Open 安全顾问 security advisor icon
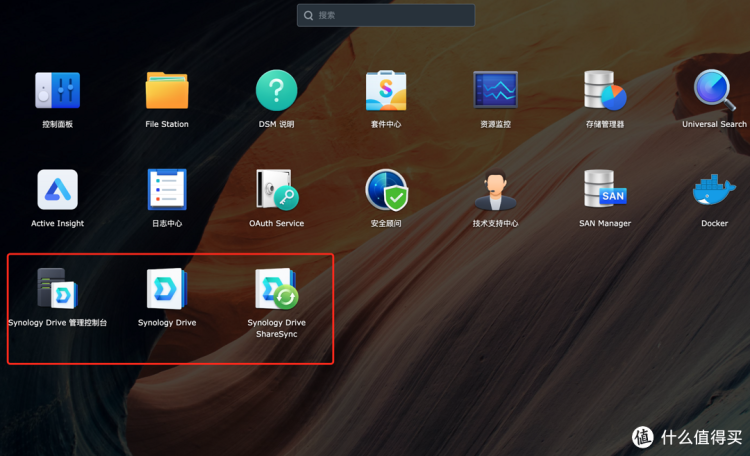Image resolution: width=750 pixels, height=456 pixels. tap(386, 190)
